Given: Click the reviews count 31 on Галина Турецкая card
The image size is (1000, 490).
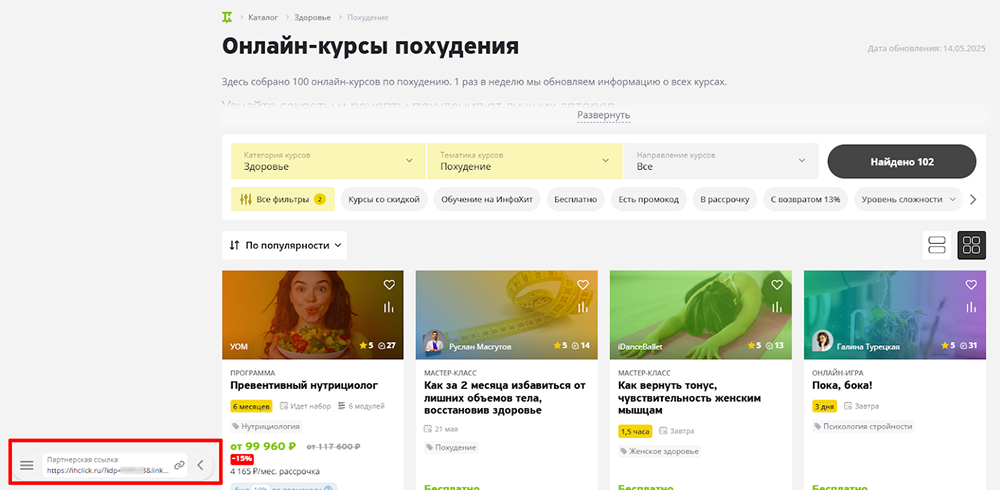Looking at the screenshot, I should click(969, 346).
